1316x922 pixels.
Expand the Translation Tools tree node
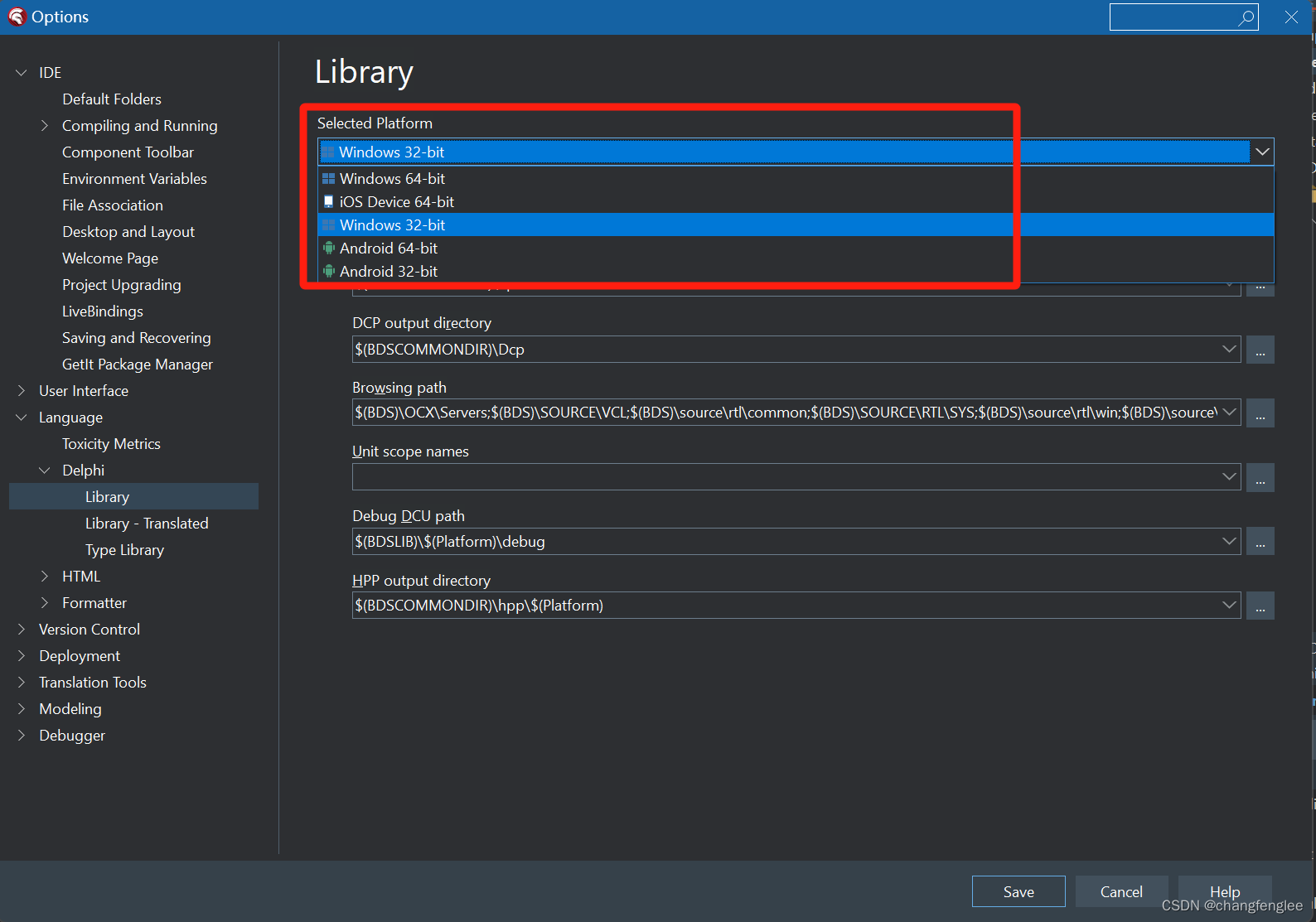pyautogui.click(x=22, y=682)
